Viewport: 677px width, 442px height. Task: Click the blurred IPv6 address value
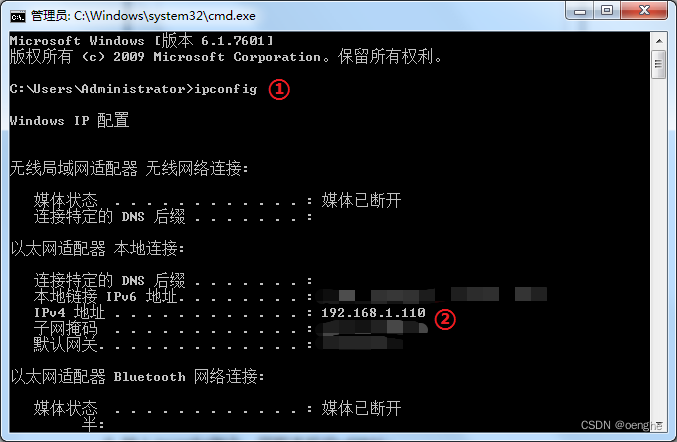click(x=432, y=295)
